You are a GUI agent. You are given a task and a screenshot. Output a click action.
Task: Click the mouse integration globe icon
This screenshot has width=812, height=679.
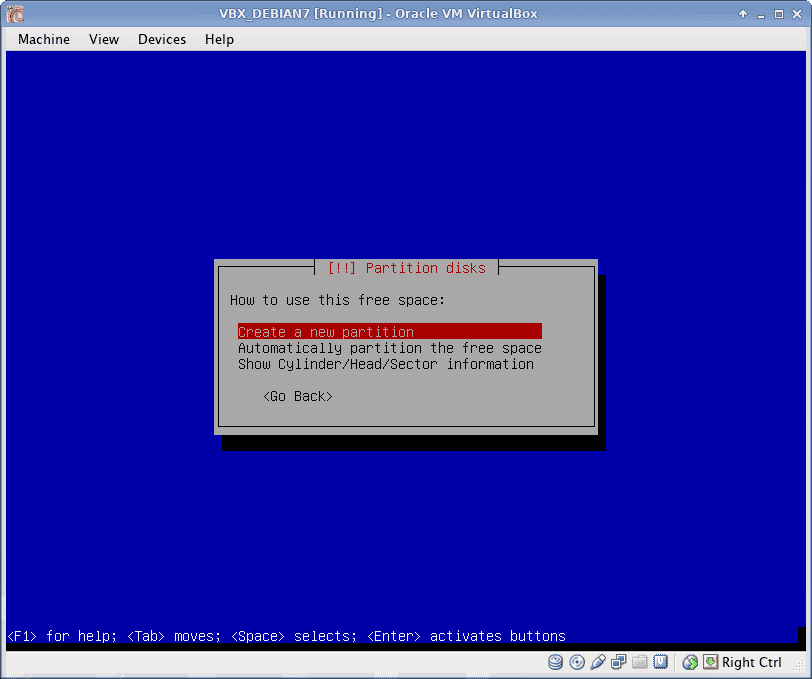pos(690,662)
